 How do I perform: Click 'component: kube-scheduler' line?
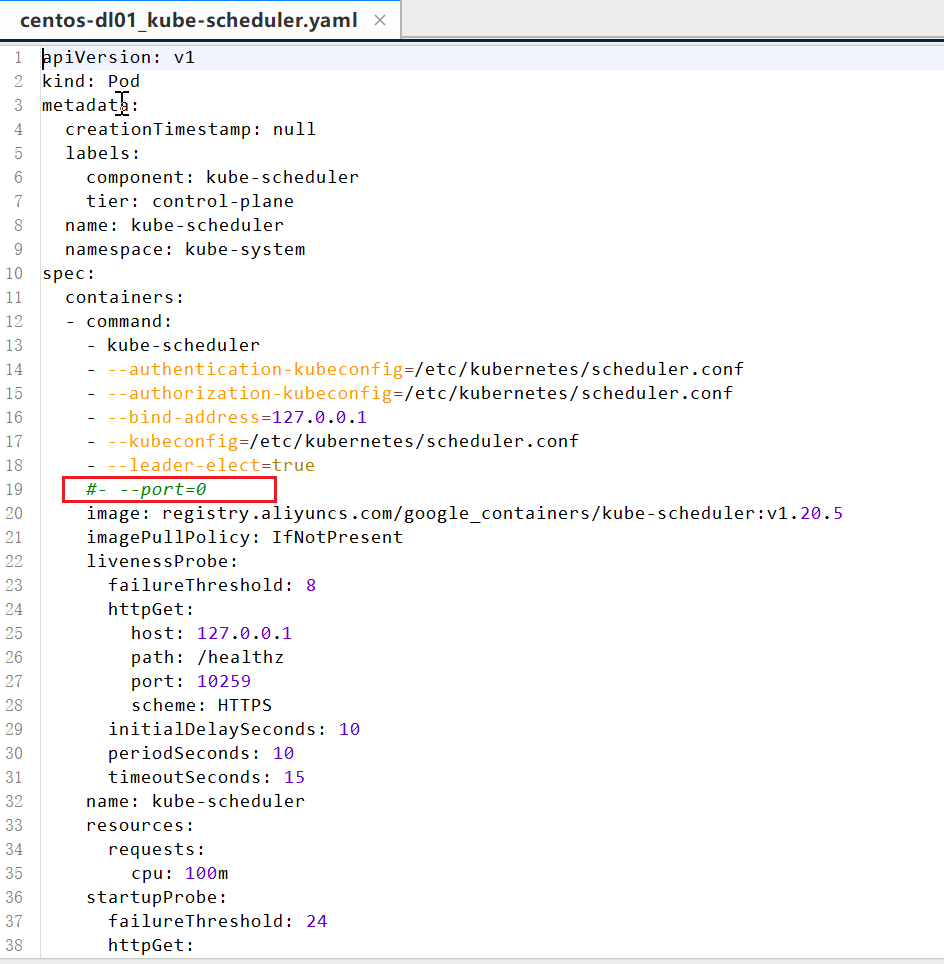223,177
